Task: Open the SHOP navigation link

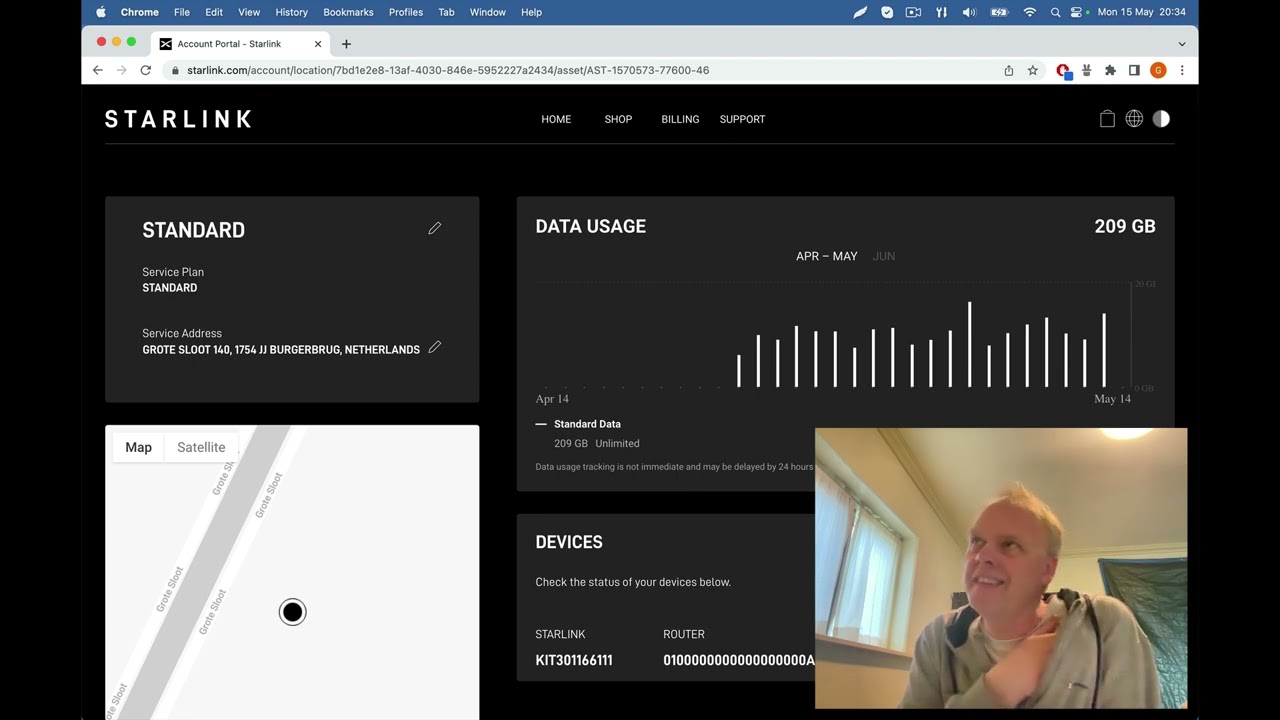Action: (618, 119)
